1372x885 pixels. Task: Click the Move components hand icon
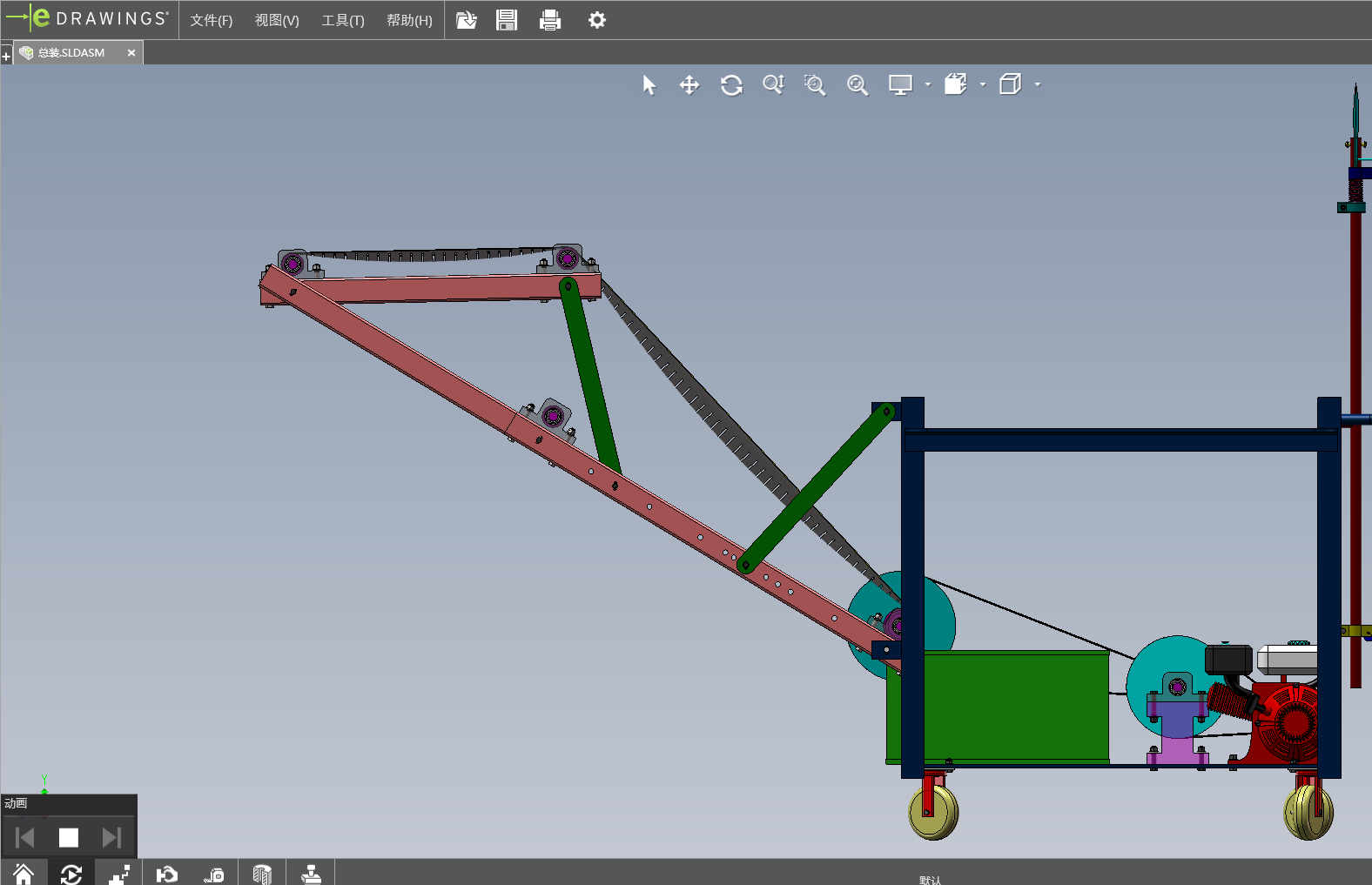click(166, 874)
